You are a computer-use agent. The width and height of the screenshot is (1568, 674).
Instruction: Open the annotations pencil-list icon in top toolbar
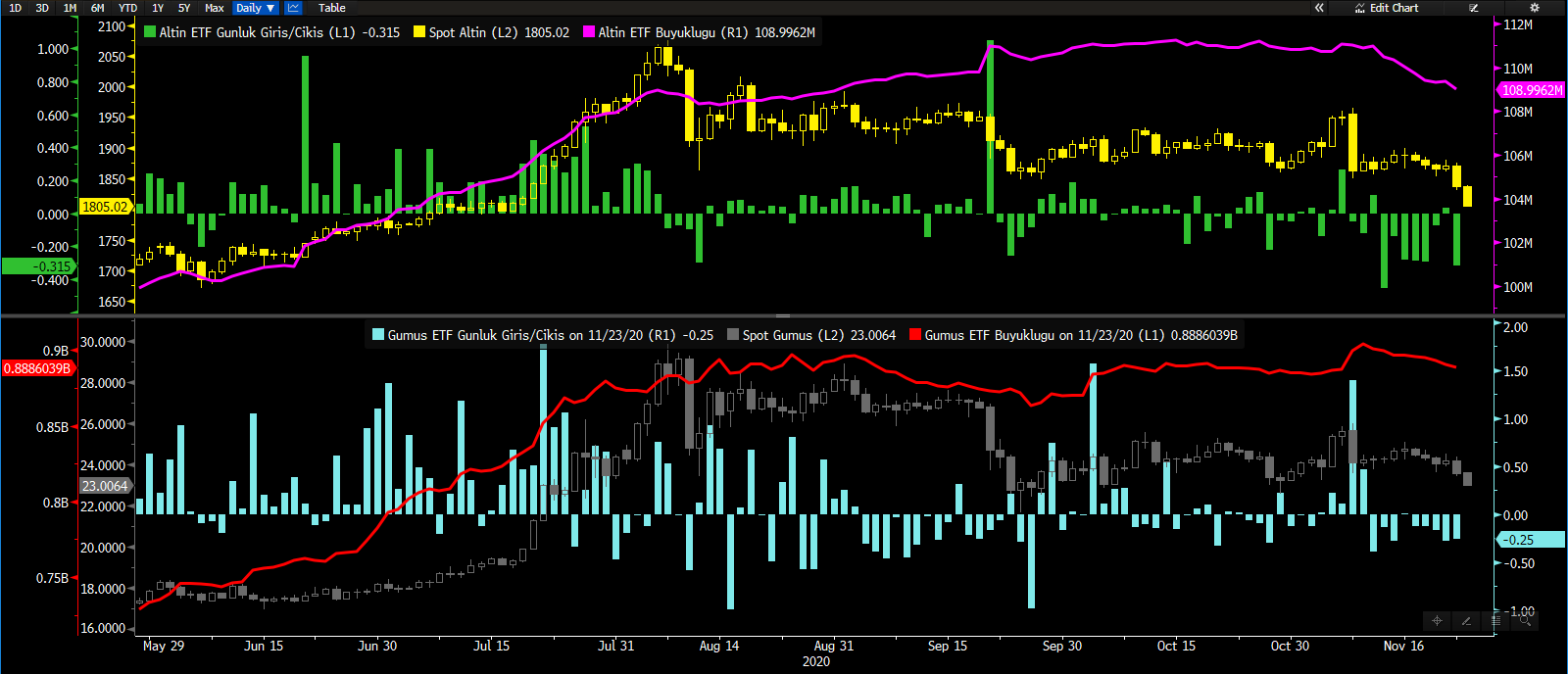pyautogui.click(x=1474, y=8)
